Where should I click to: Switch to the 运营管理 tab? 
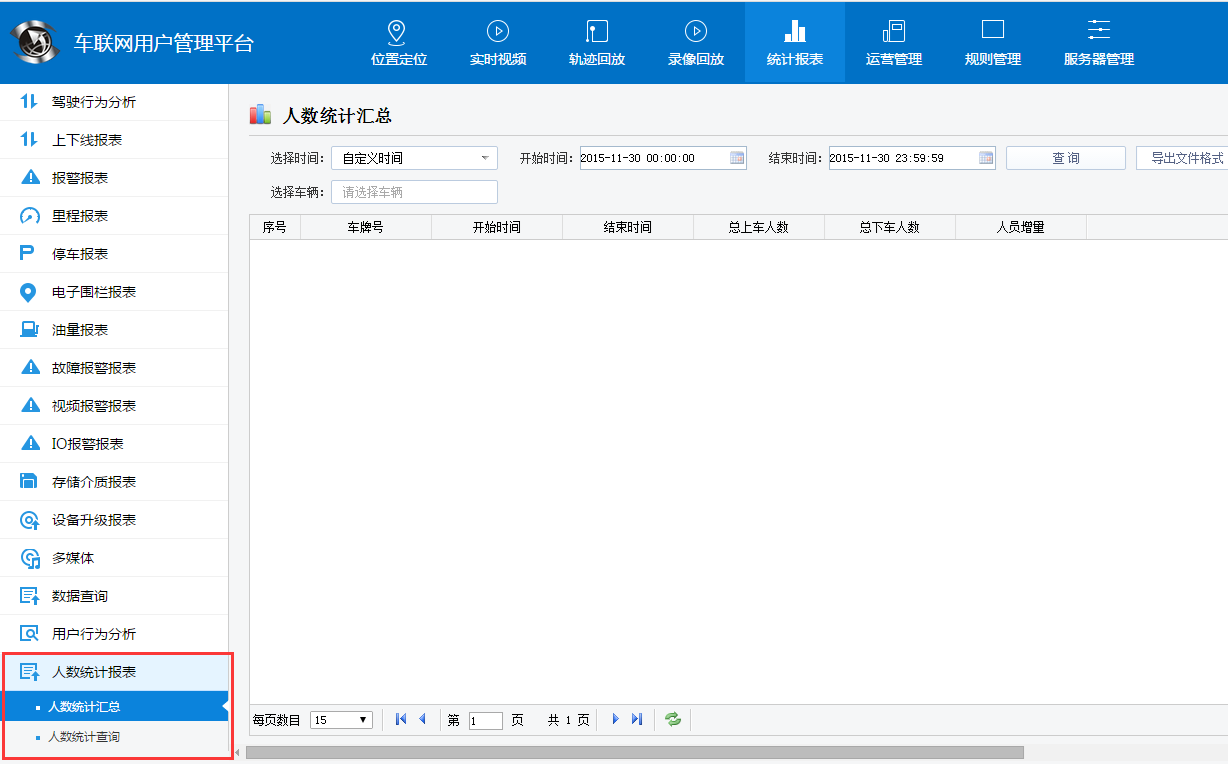893,43
